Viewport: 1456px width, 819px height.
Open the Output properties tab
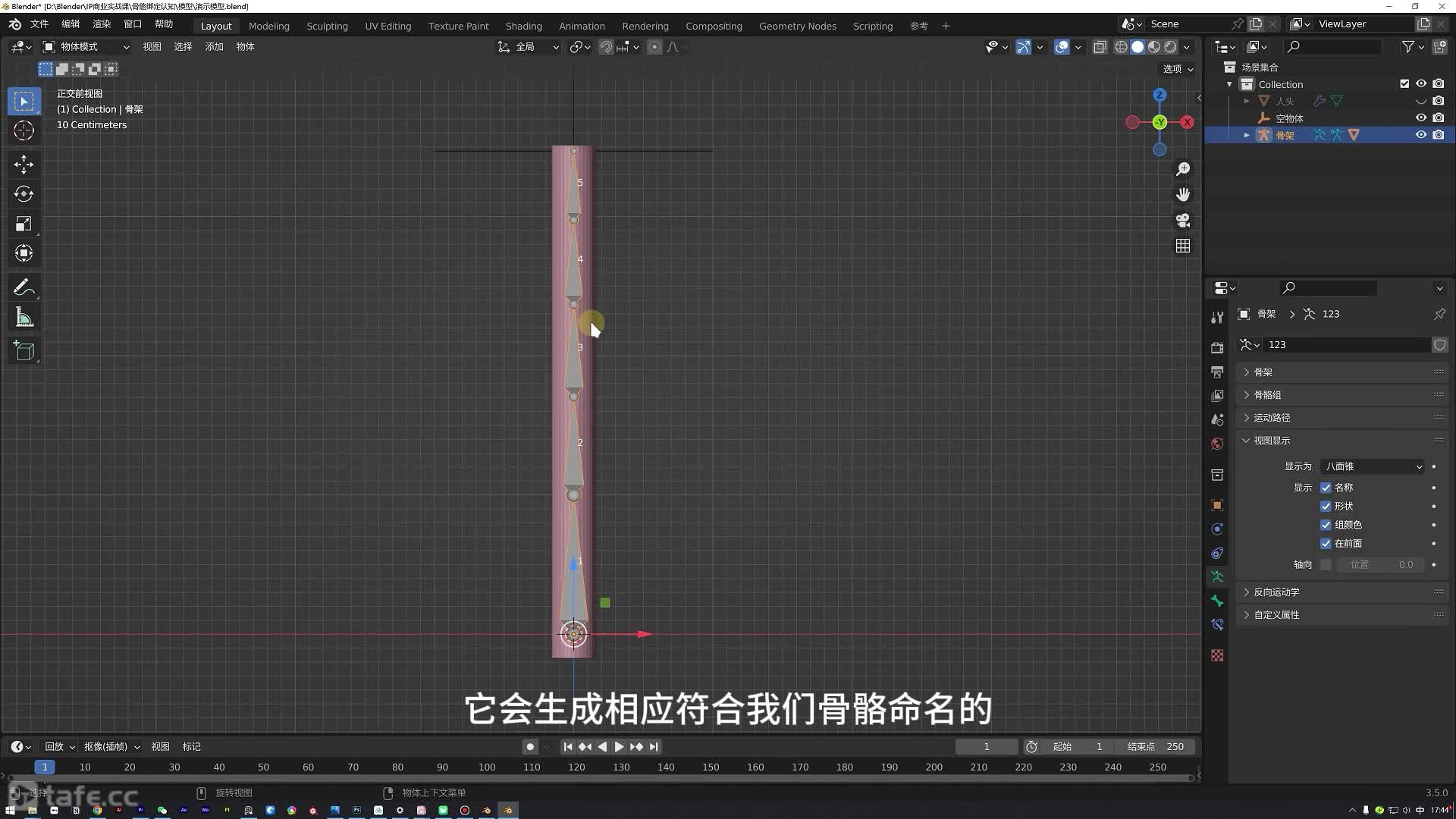pos(1217,372)
